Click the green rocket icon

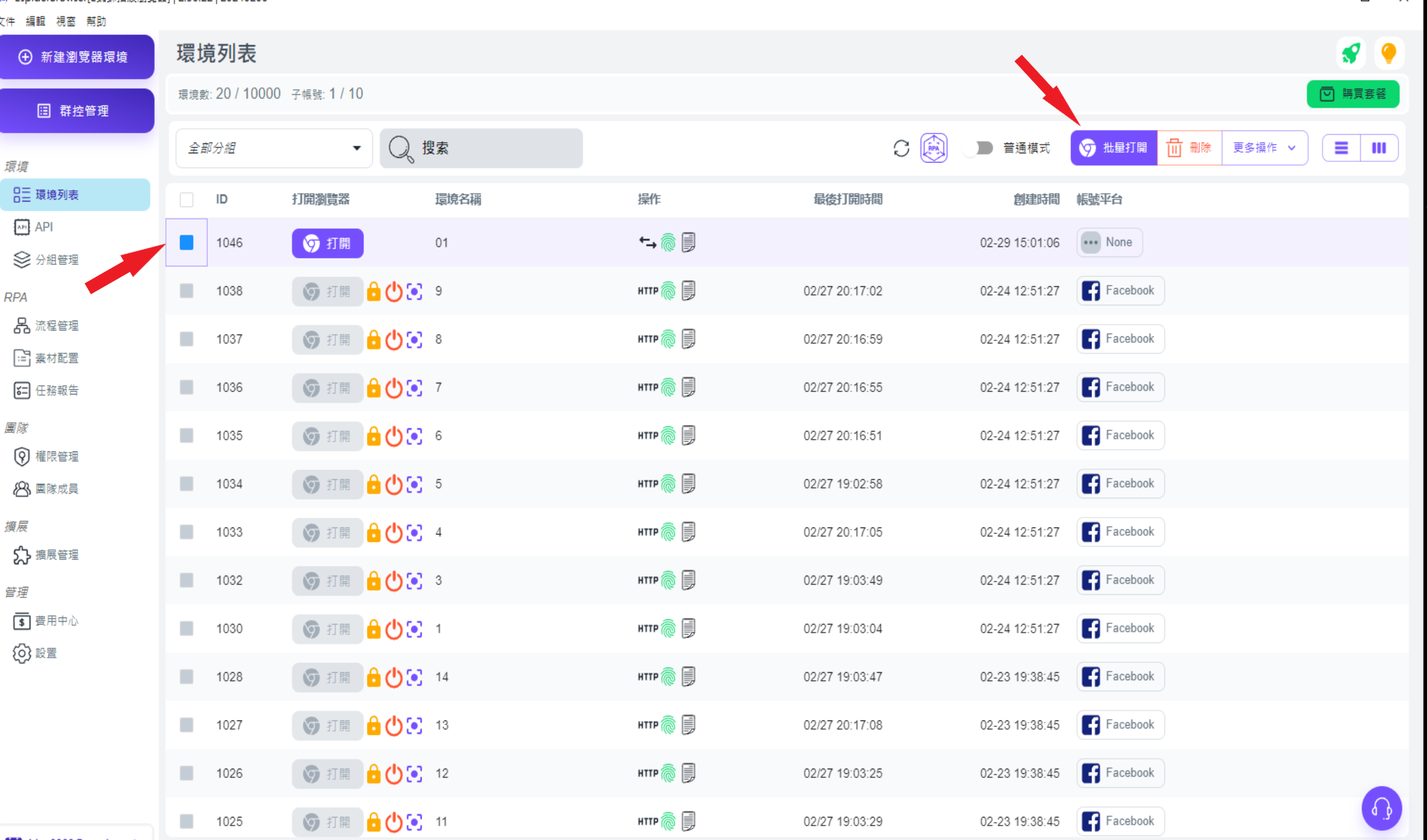pos(1350,53)
